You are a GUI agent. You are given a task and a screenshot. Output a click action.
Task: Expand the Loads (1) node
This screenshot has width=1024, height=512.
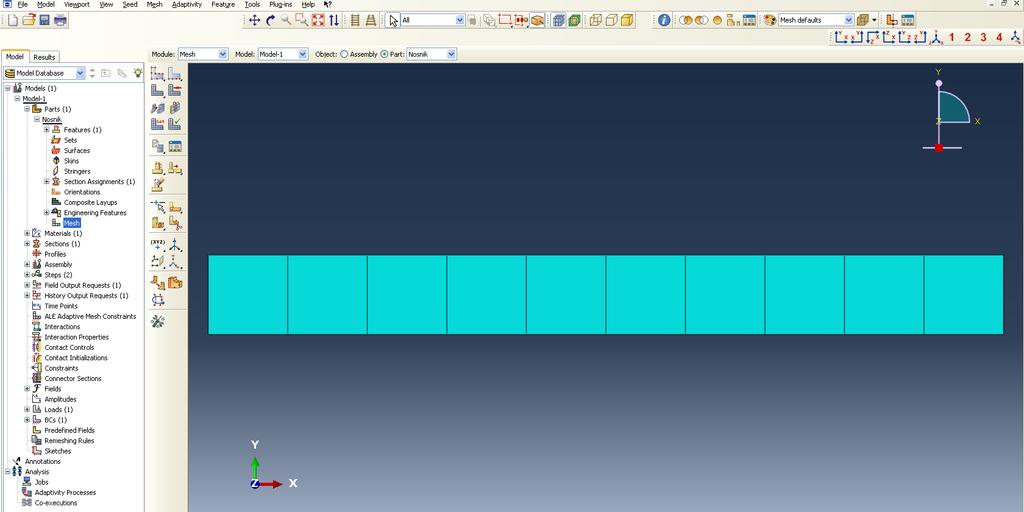point(27,409)
